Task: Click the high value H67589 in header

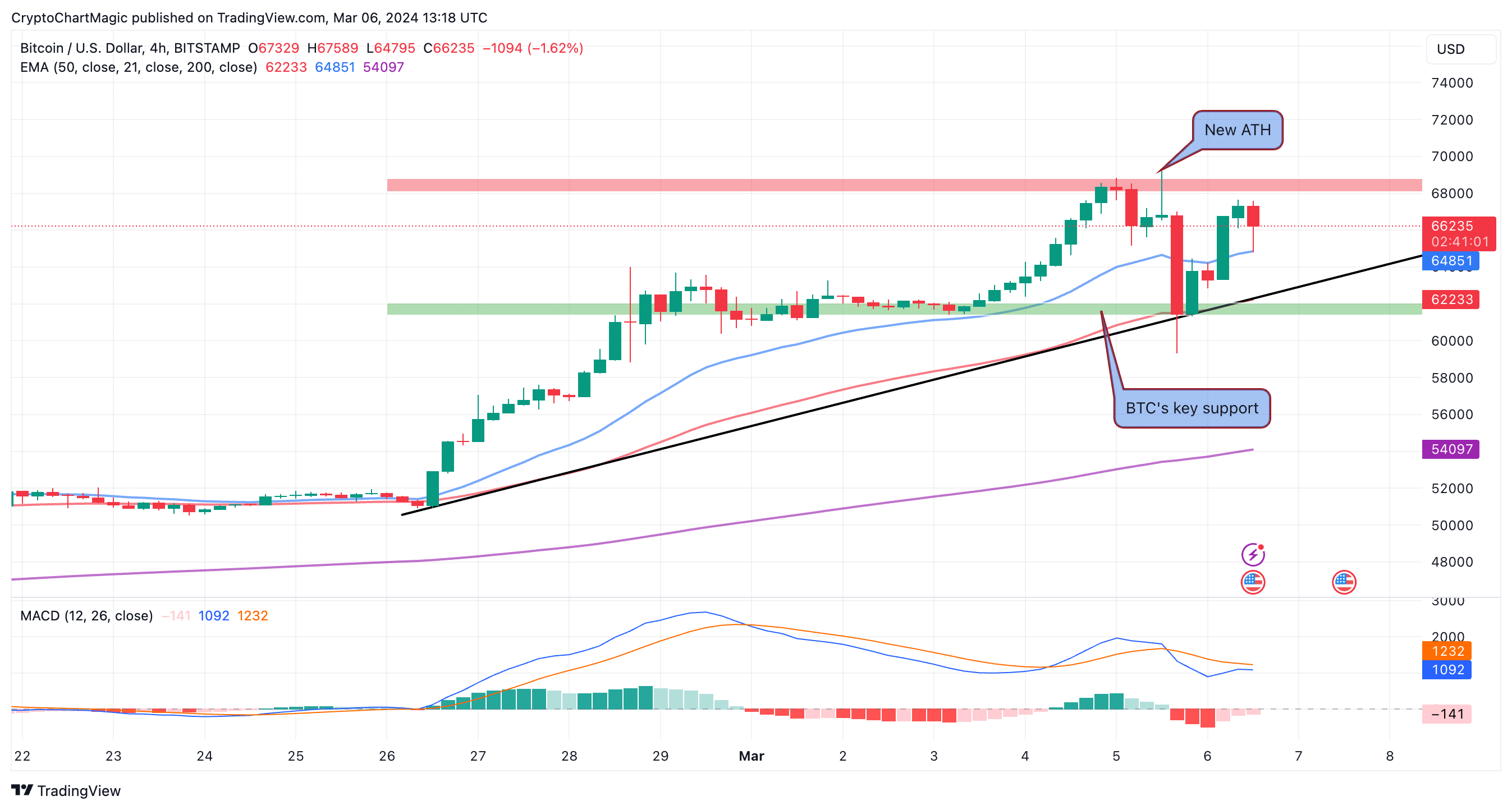Action: click(333, 48)
